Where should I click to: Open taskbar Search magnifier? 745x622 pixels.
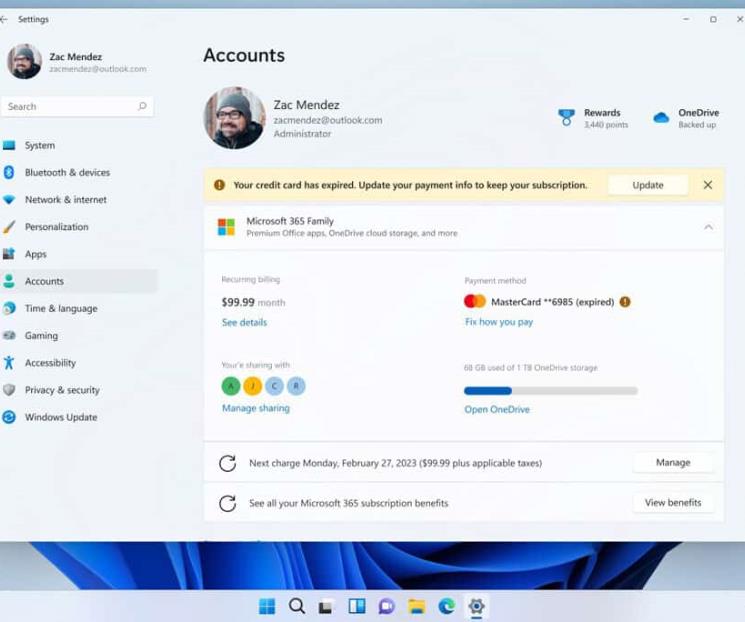297,606
